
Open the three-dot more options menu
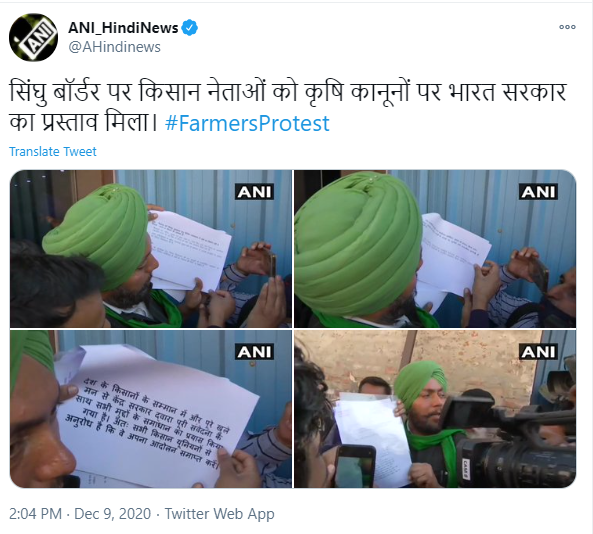567,27
